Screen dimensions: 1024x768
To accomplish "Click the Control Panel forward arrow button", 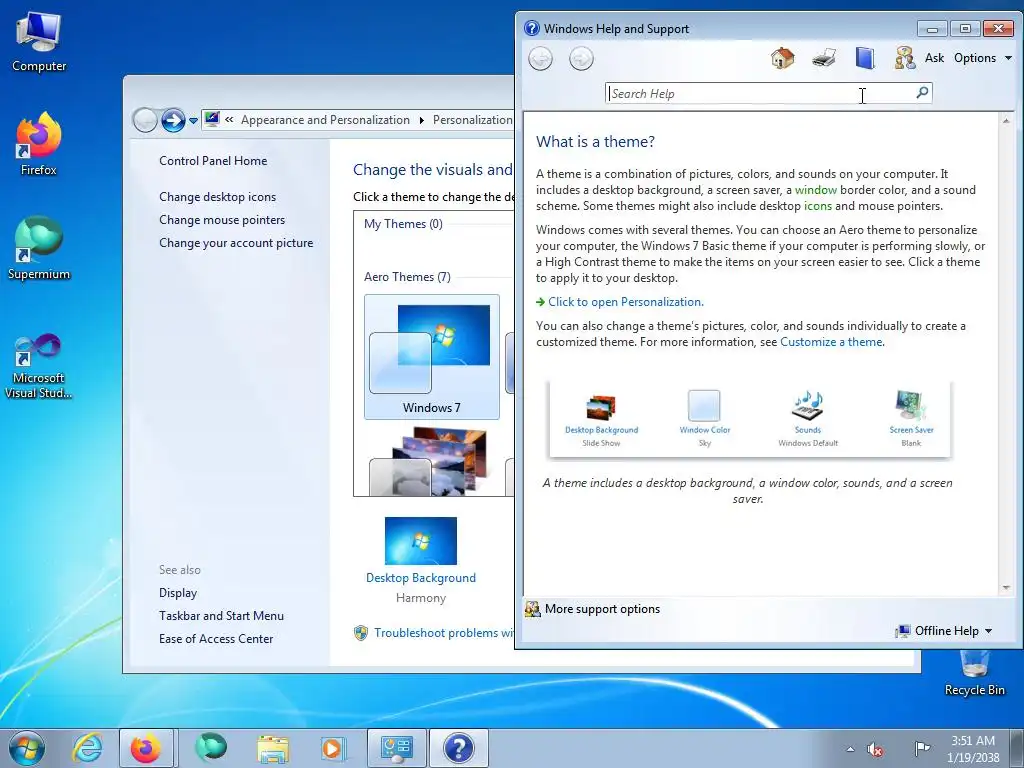I will tap(173, 120).
